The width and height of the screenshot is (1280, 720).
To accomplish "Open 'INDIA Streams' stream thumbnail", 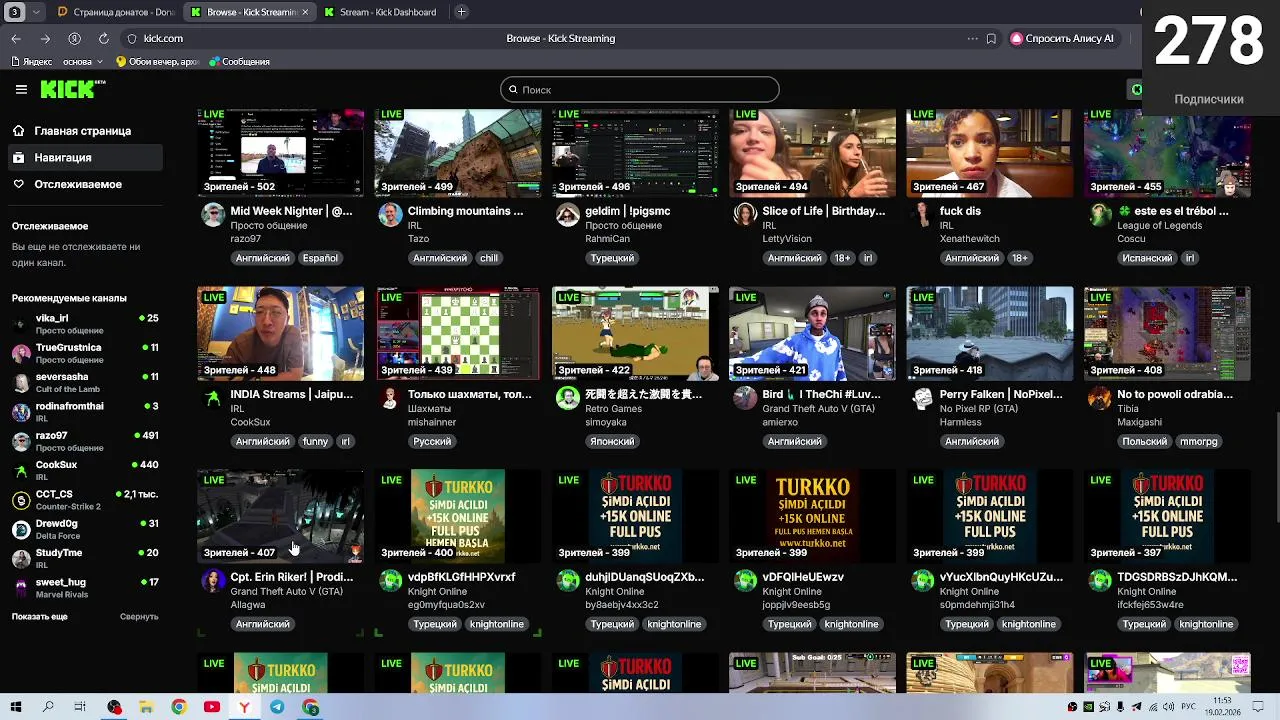I will pyautogui.click(x=281, y=334).
